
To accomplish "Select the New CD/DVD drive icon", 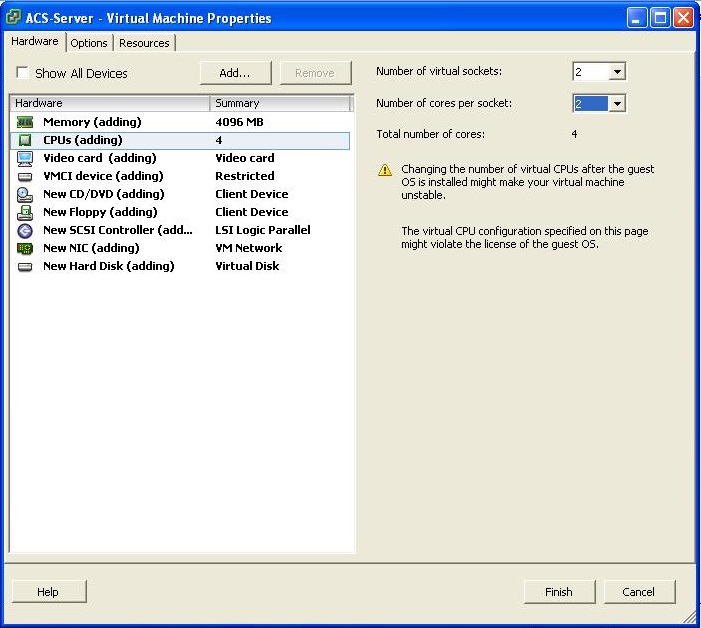I will click(x=25, y=194).
